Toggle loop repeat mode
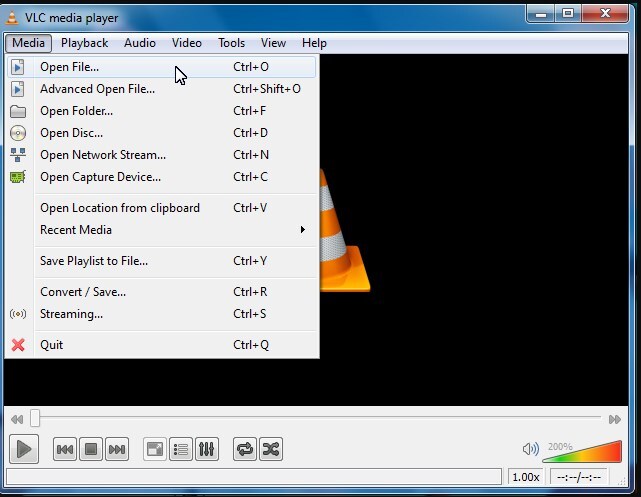The image size is (641, 497). [244, 450]
